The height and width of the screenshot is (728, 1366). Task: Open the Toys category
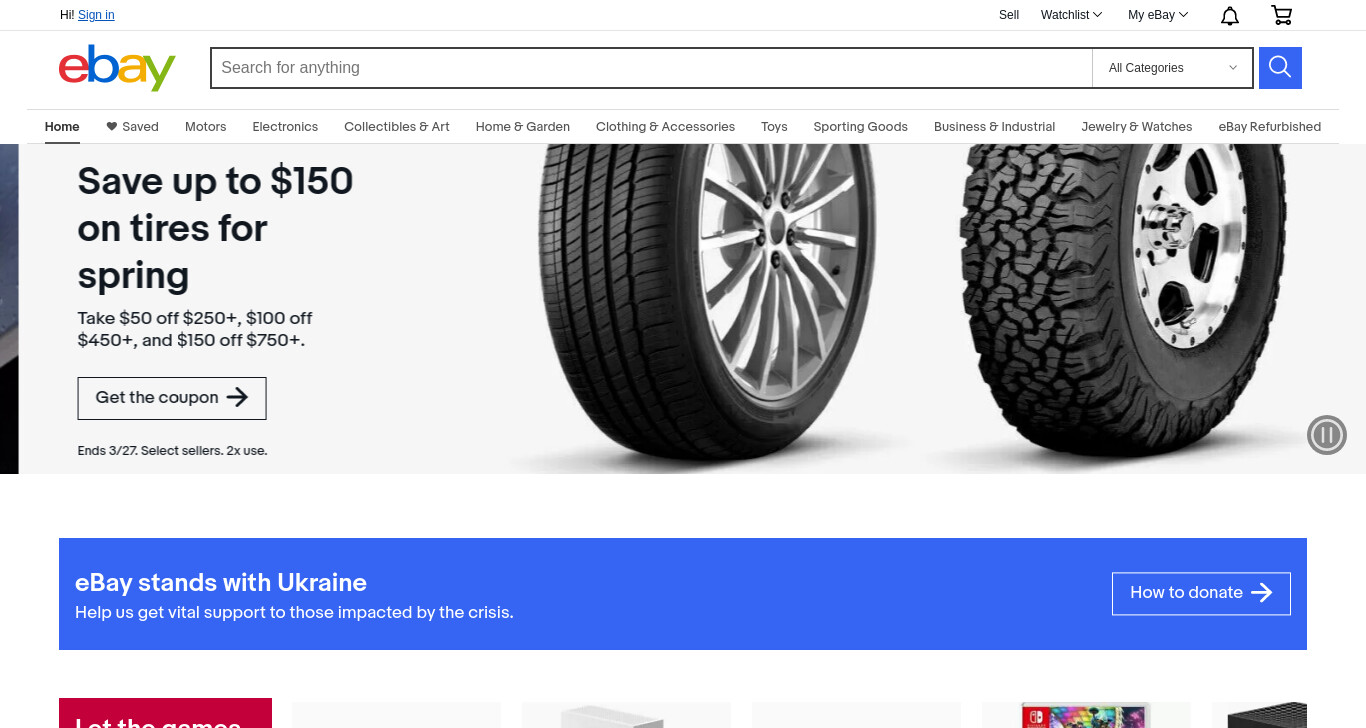774,127
